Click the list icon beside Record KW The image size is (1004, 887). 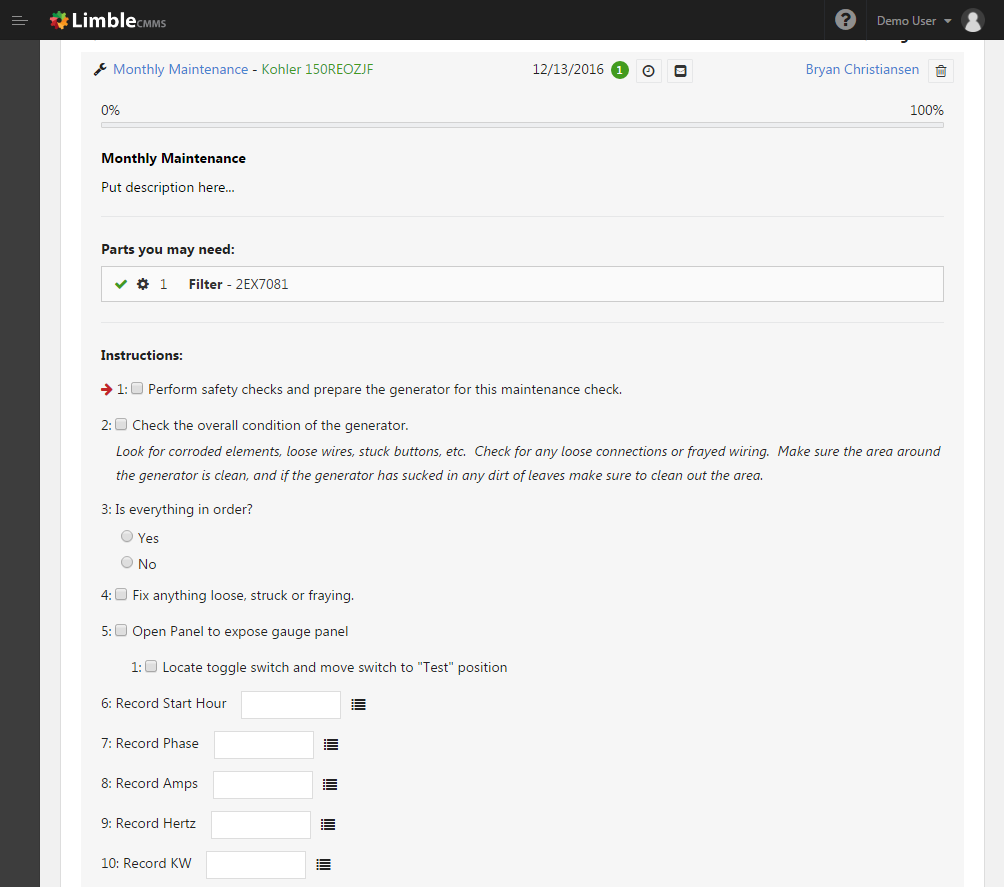click(x=323, y=865)
